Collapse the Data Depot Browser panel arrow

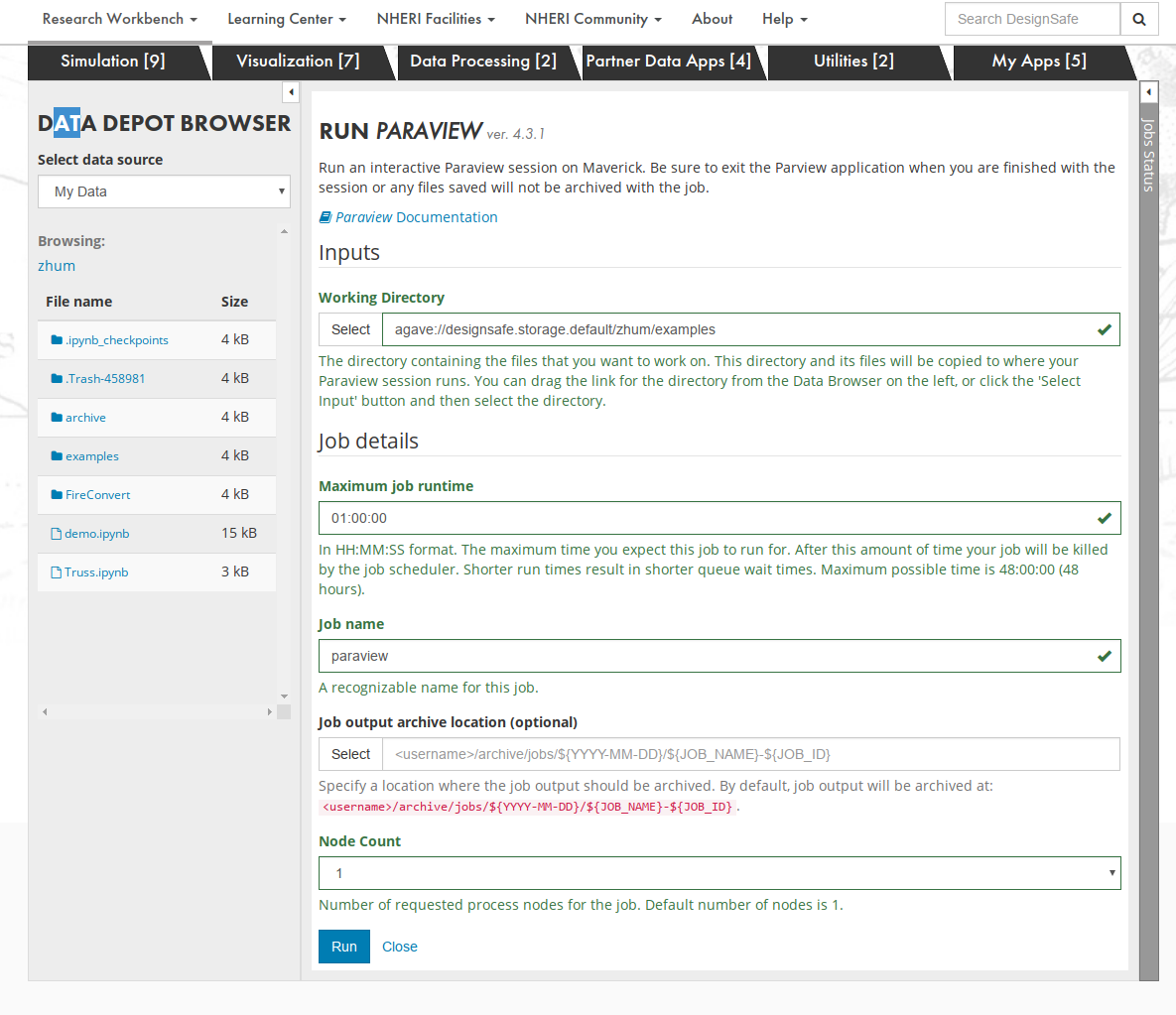(x=291, y=92)
